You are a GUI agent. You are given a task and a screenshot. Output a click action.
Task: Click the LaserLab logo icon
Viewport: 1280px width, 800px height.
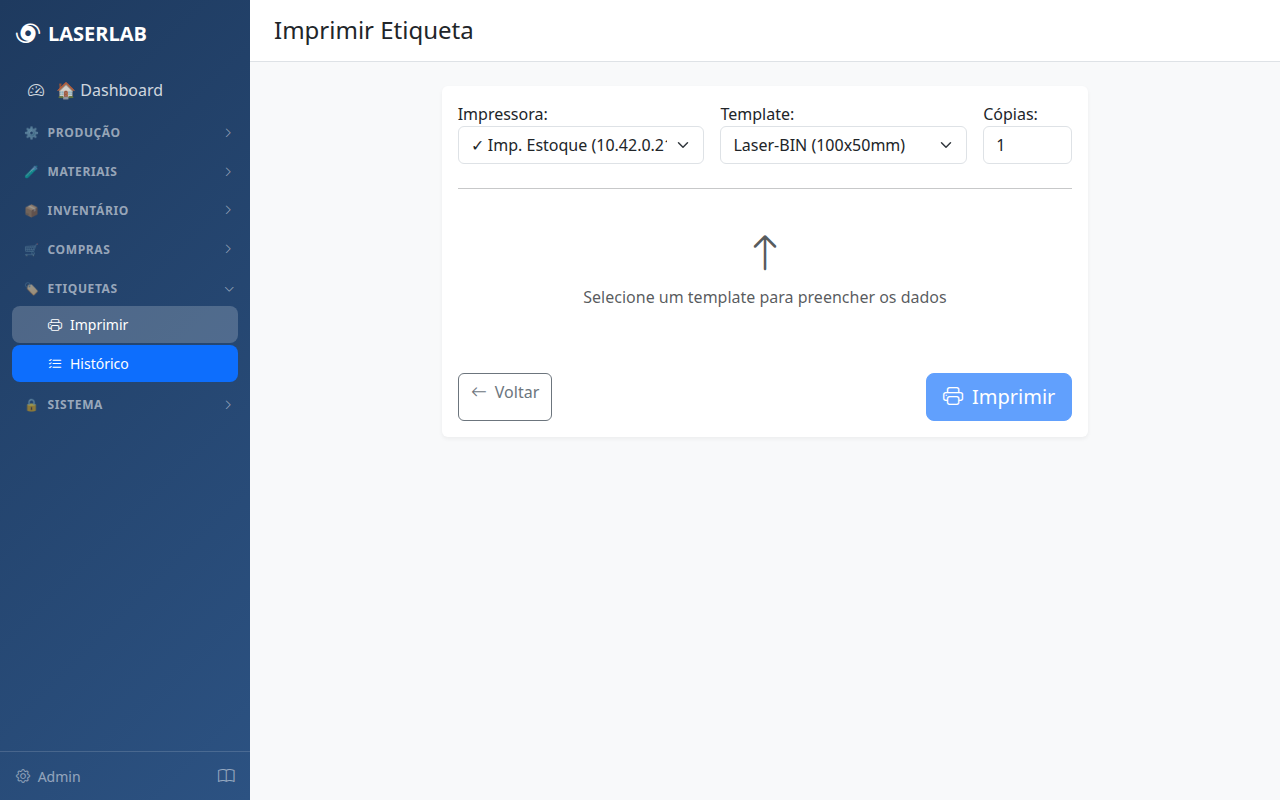(x=28, y=34)
